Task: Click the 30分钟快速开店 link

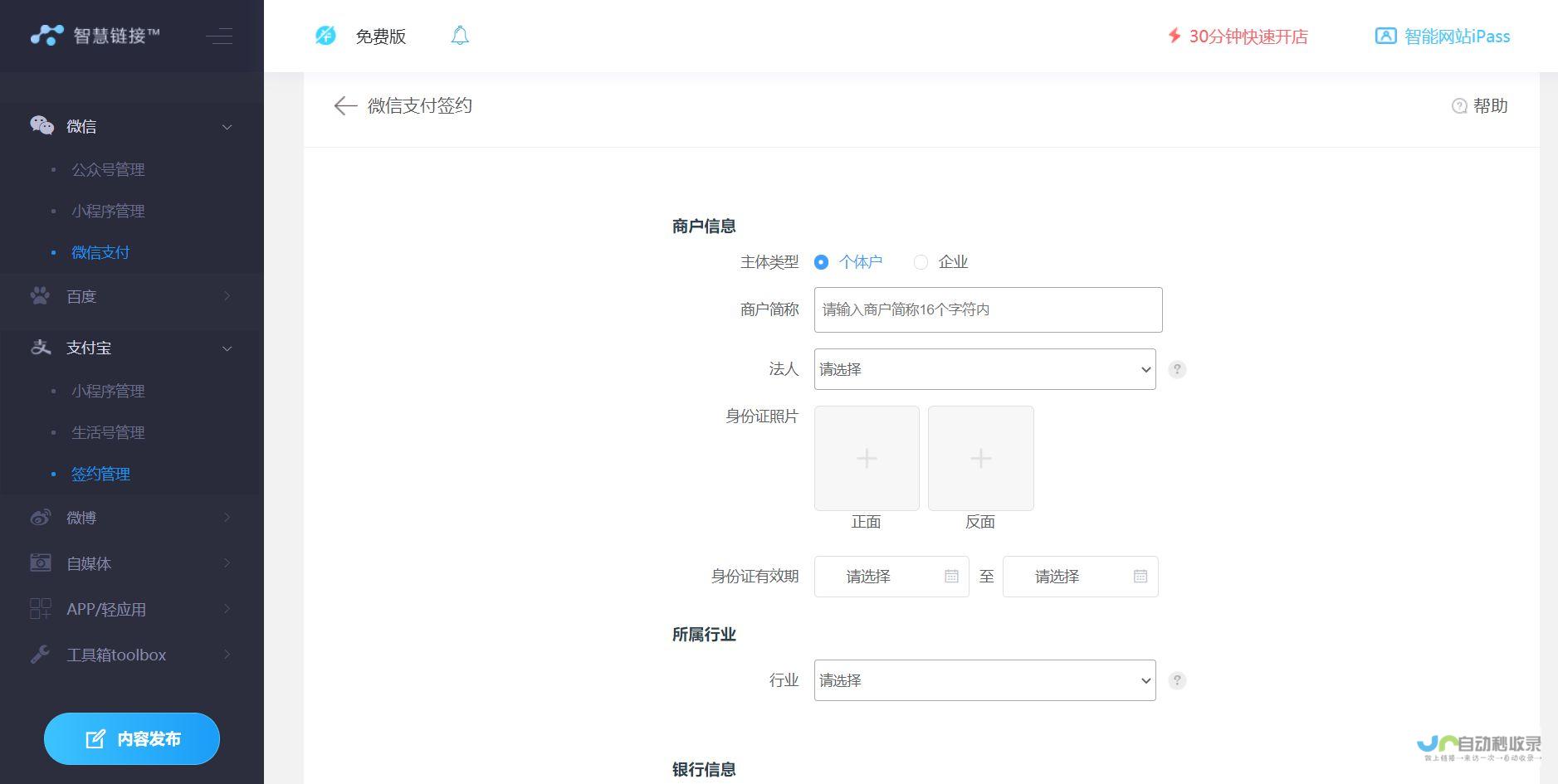Action: (x=1248, y=36)
